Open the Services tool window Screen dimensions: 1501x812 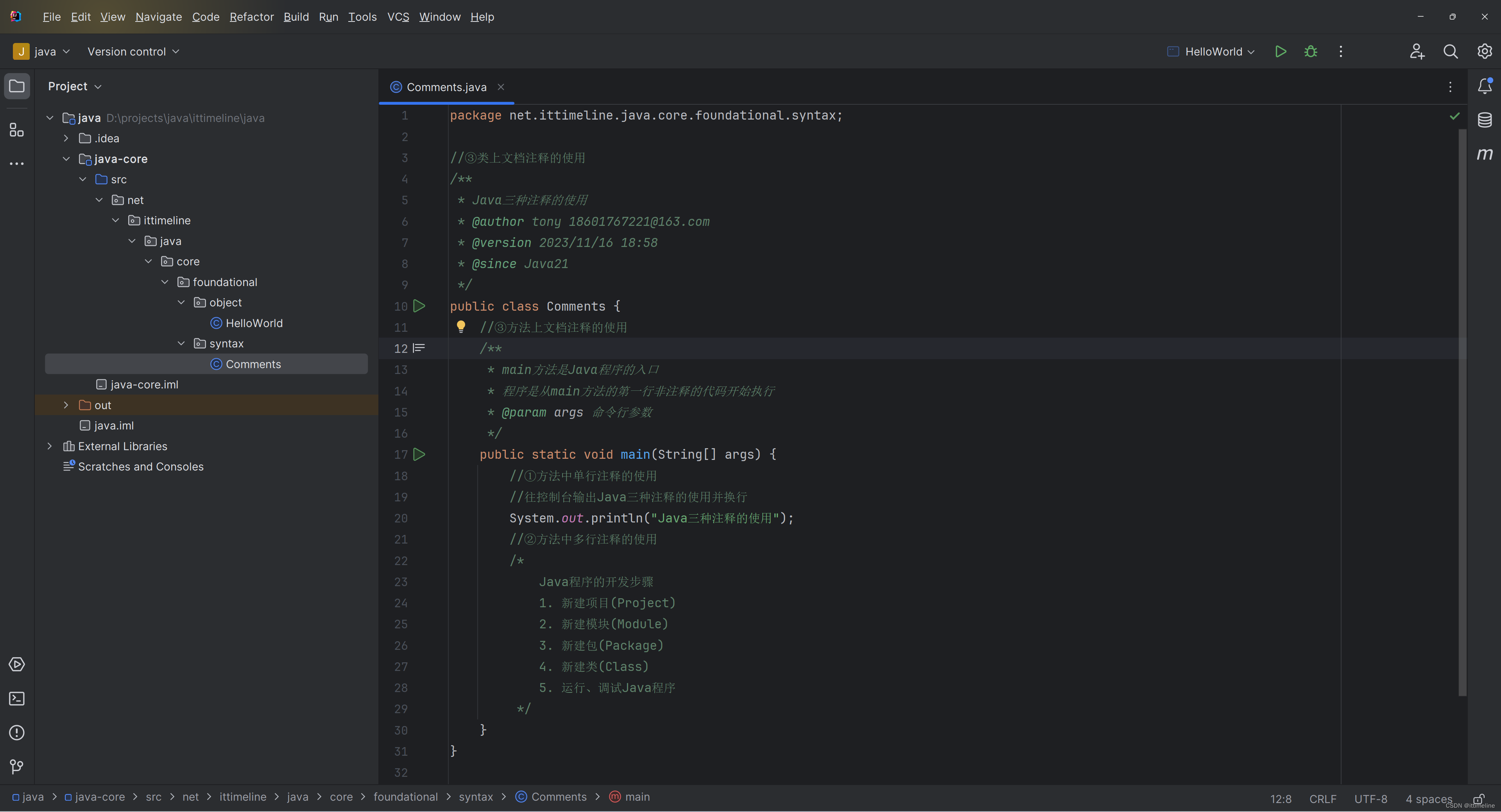(17, 664)
